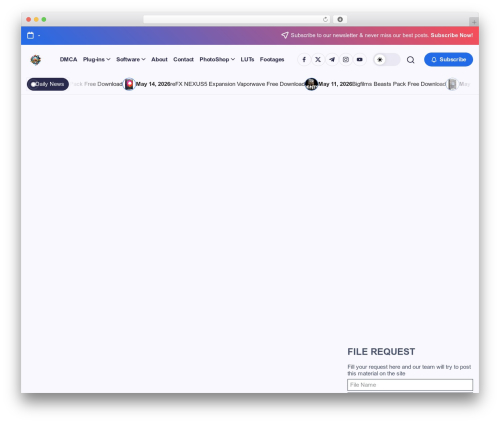
Task: Open the Footages menu item
Action: tap(272, 59)
